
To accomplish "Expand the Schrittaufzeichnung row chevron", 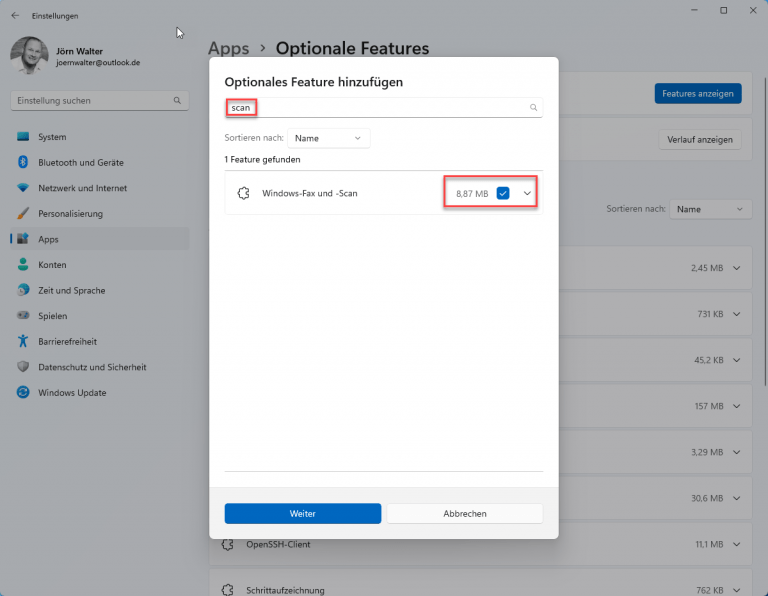I will point(737,590).
